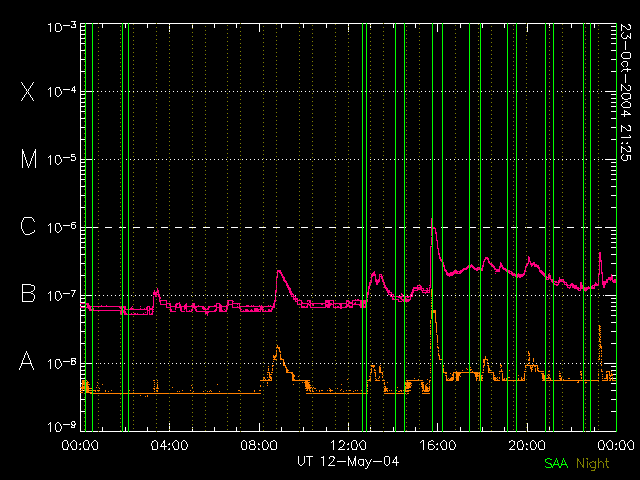Click the 20:00 time axis label

tap(527, 444)
